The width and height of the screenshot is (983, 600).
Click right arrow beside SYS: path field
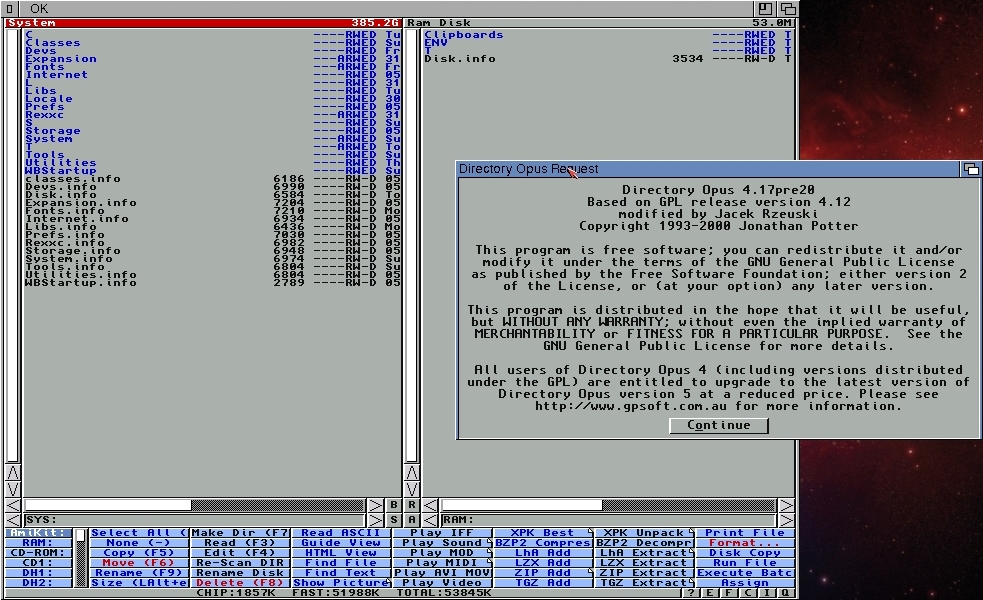[376, 520]
